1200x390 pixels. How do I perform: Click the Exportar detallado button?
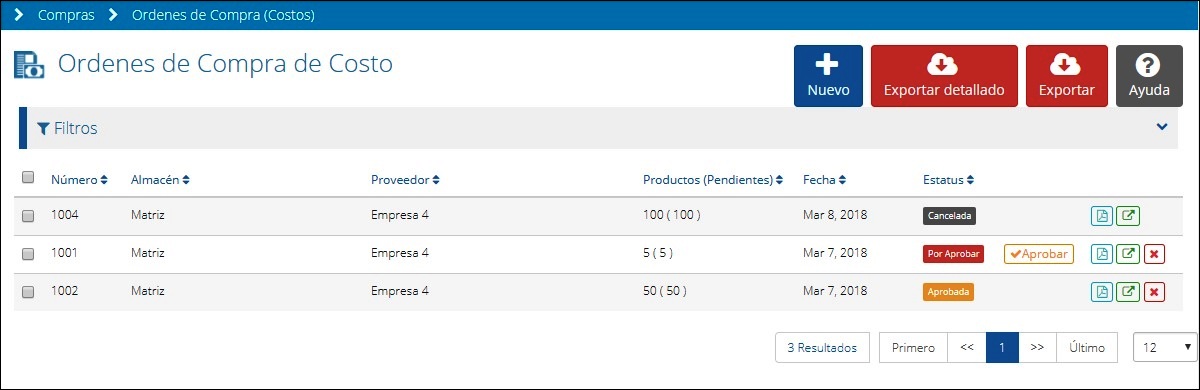tap(944, 76)
